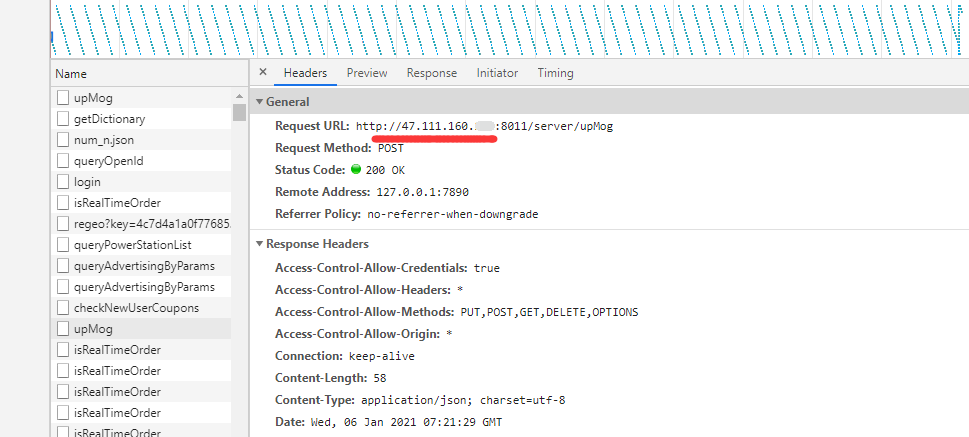969x437 pixels.
Task: Click the Request URL label
Action: point(312,126)
